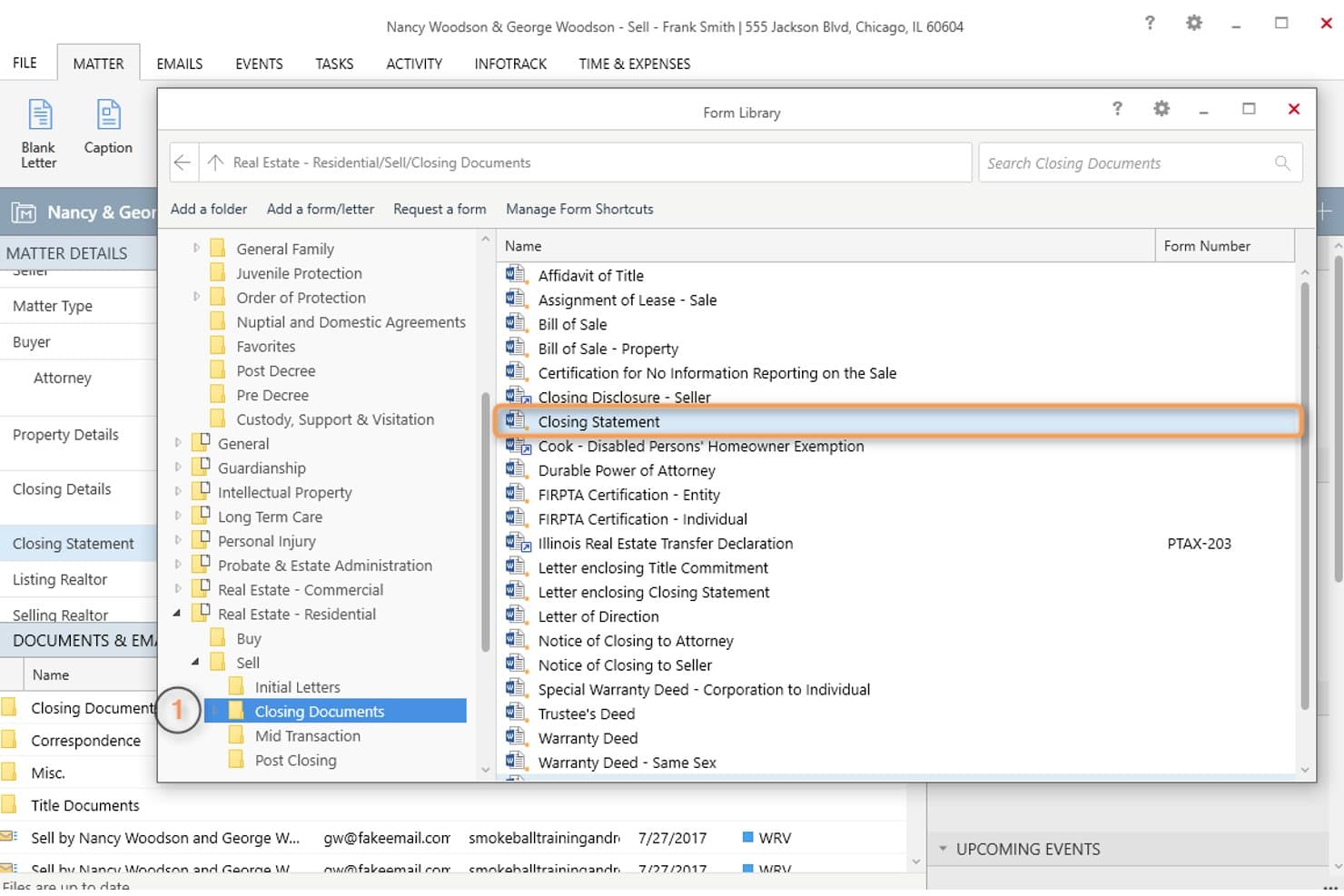Click Add a form/letter
This screenshot has width=1344, height=896.
[321, 209]
